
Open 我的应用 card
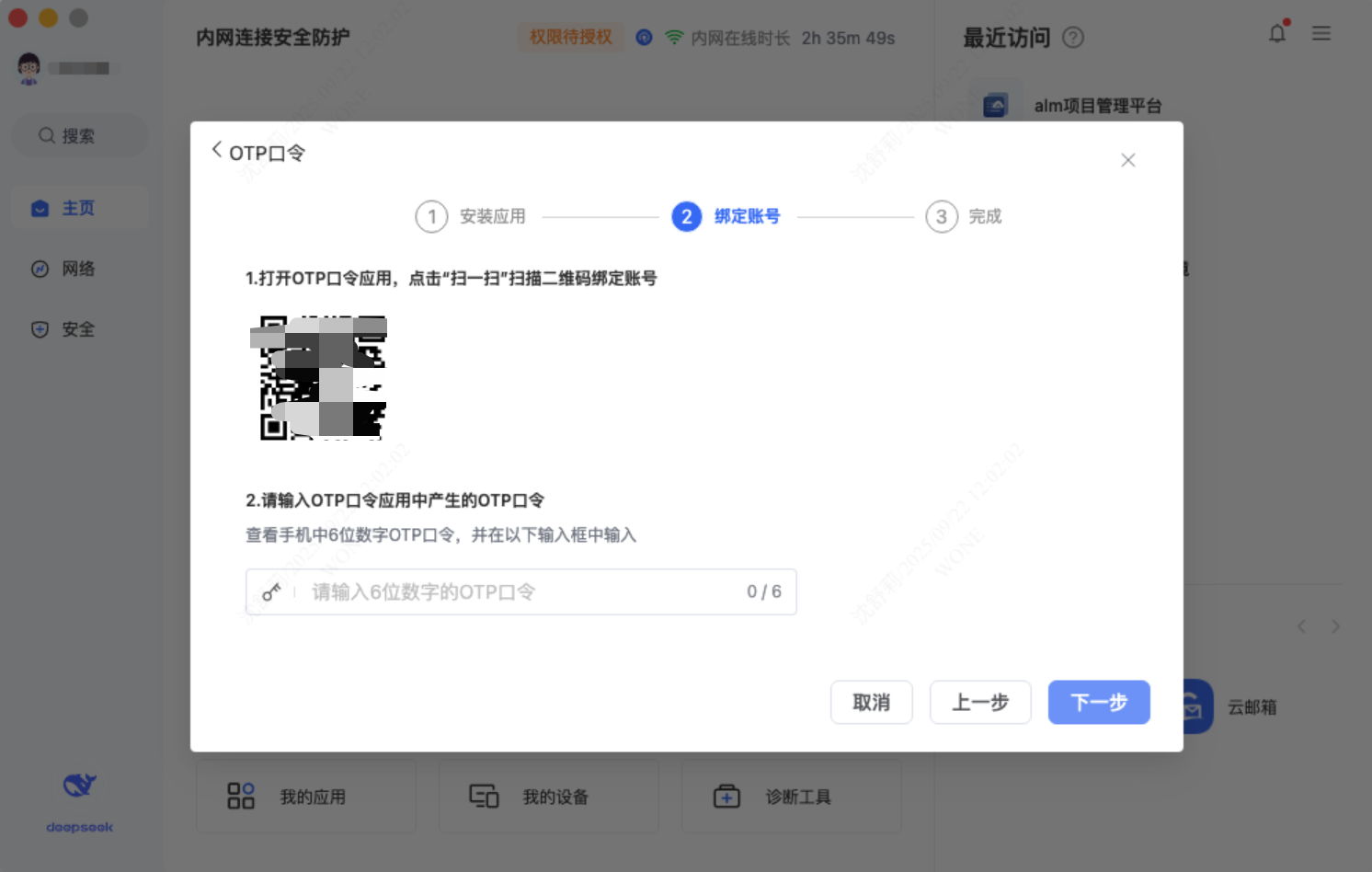[306, 797]
